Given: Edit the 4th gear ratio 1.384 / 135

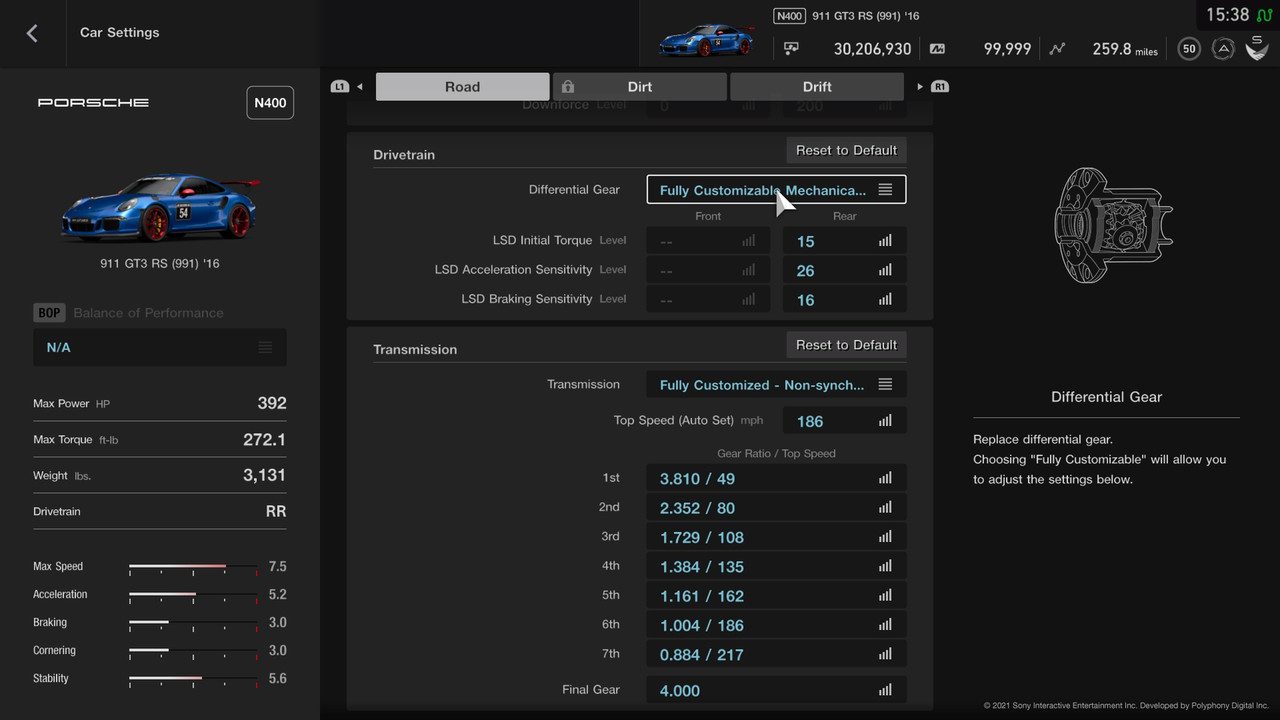Looking at the screenshot, I should [x=777, y=566].
